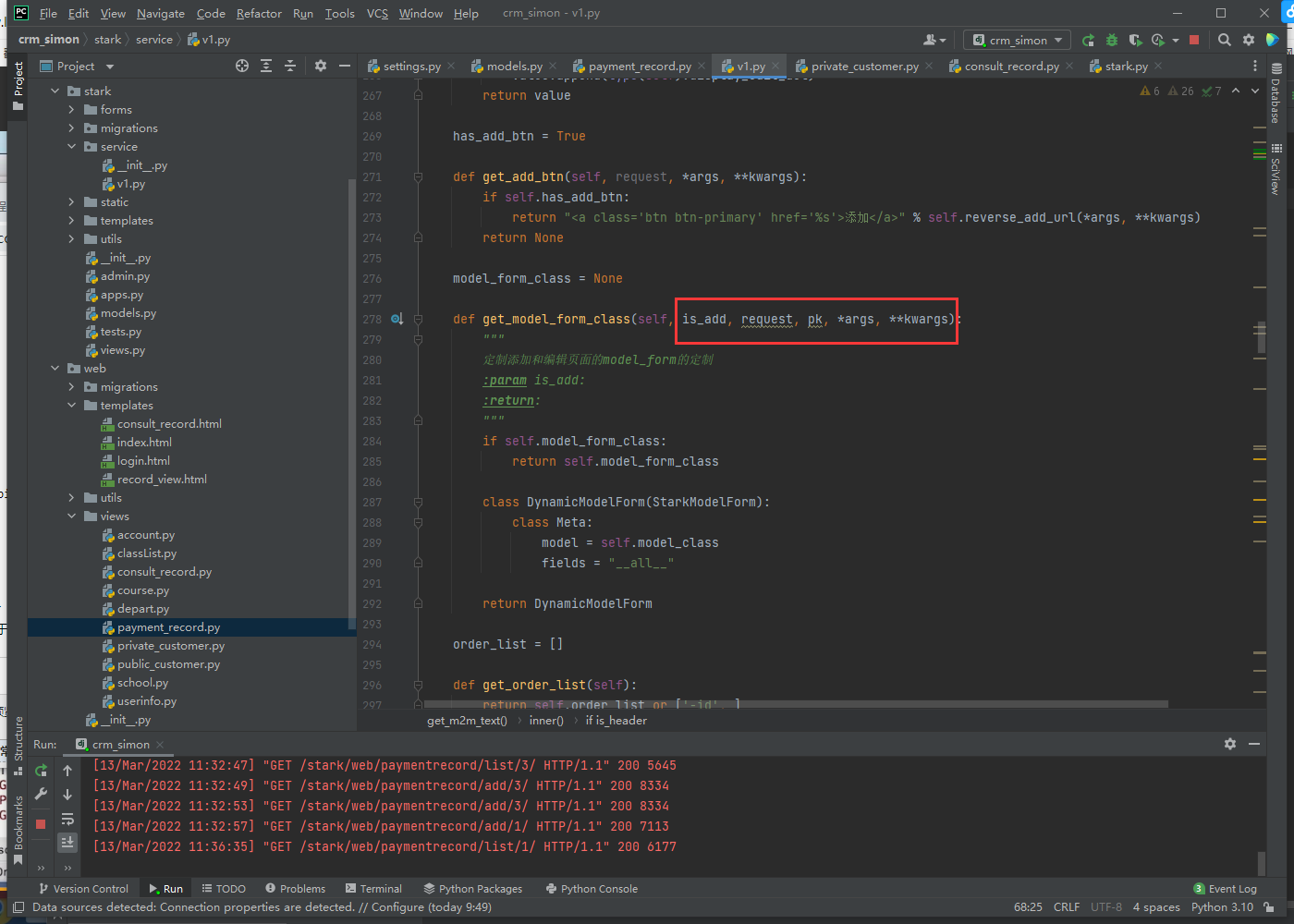Image resolution: width=1294 pixels, height=924 pixels.
Task: Toggle soft-wrap in Run console
Action: point(67,819)
